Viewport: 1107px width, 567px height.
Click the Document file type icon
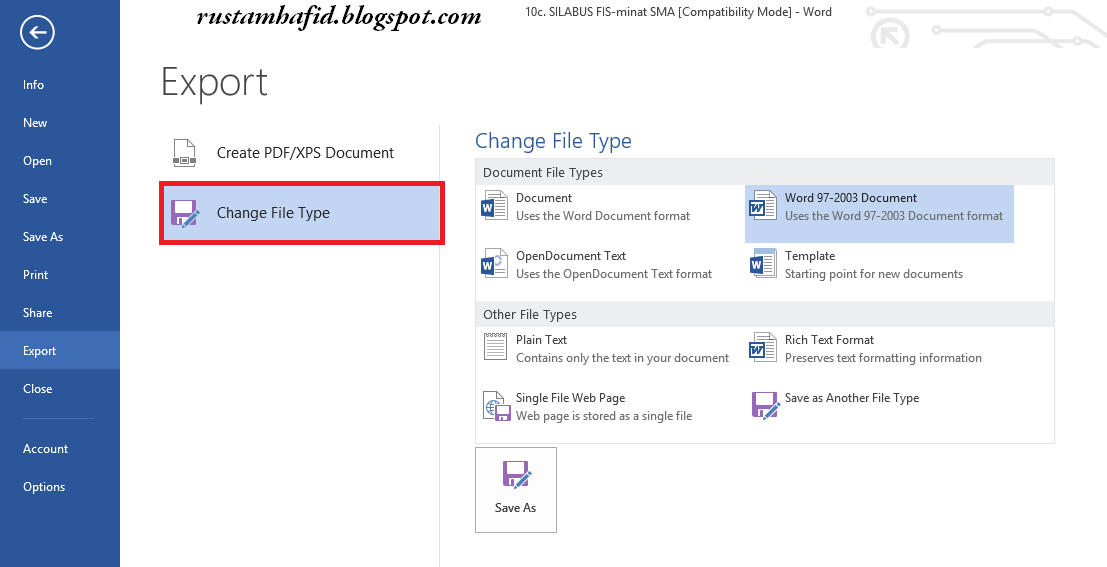click(495, 205)
